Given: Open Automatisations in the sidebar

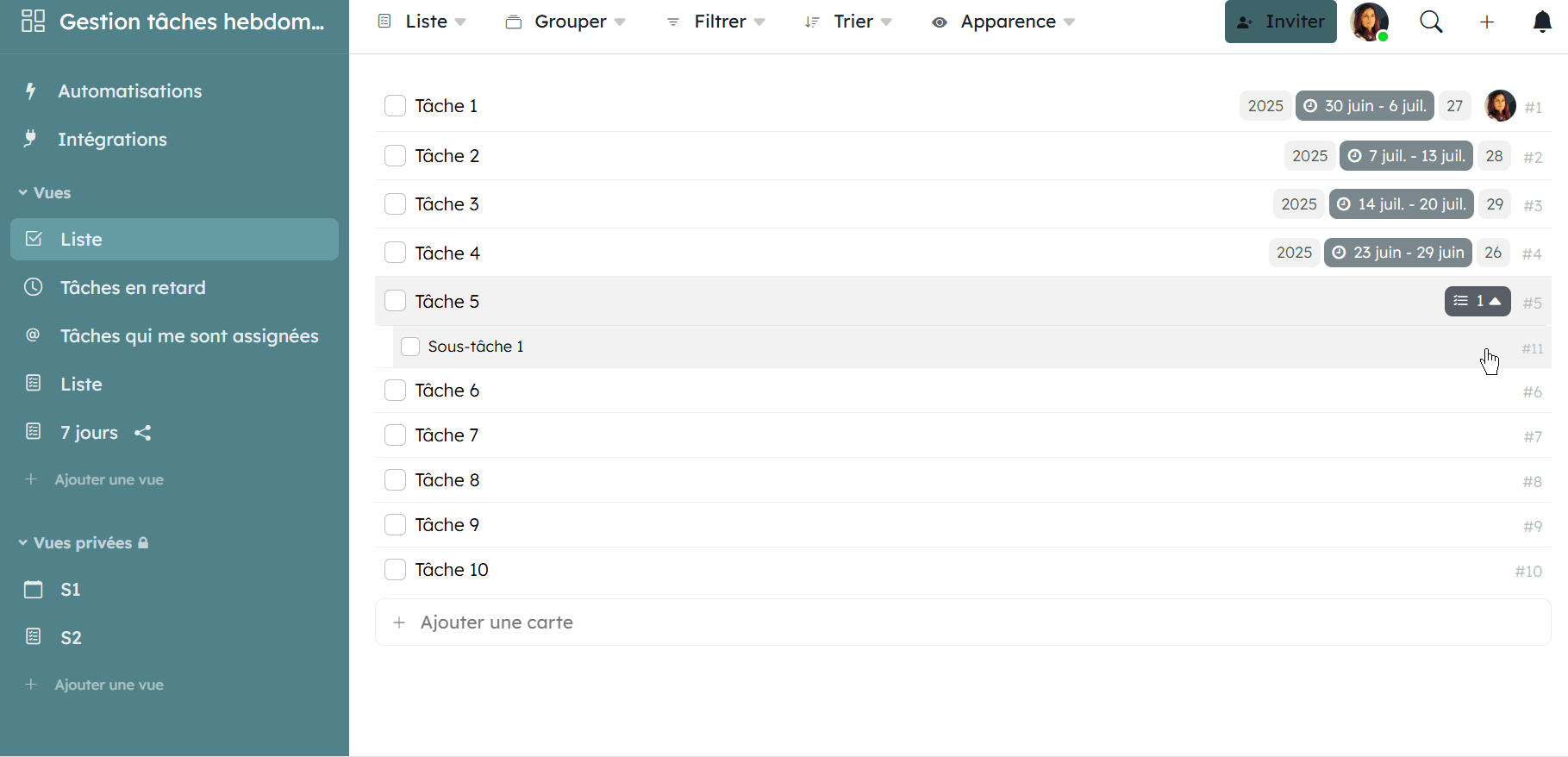Looking at the screenshot, I should pyautogui.click(x=129, y=91).
